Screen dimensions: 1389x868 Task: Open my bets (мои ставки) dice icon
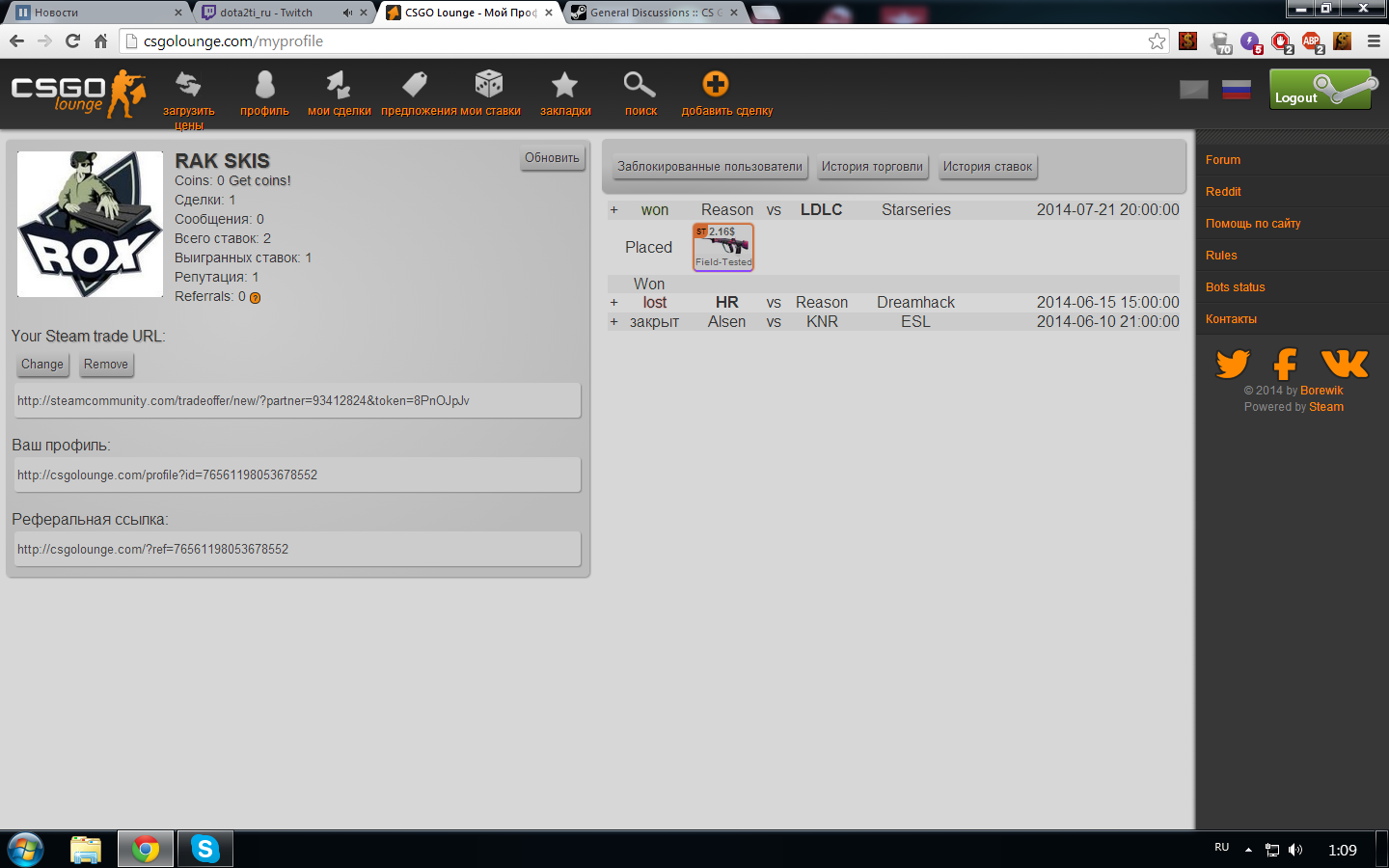(x=489, y=84)
